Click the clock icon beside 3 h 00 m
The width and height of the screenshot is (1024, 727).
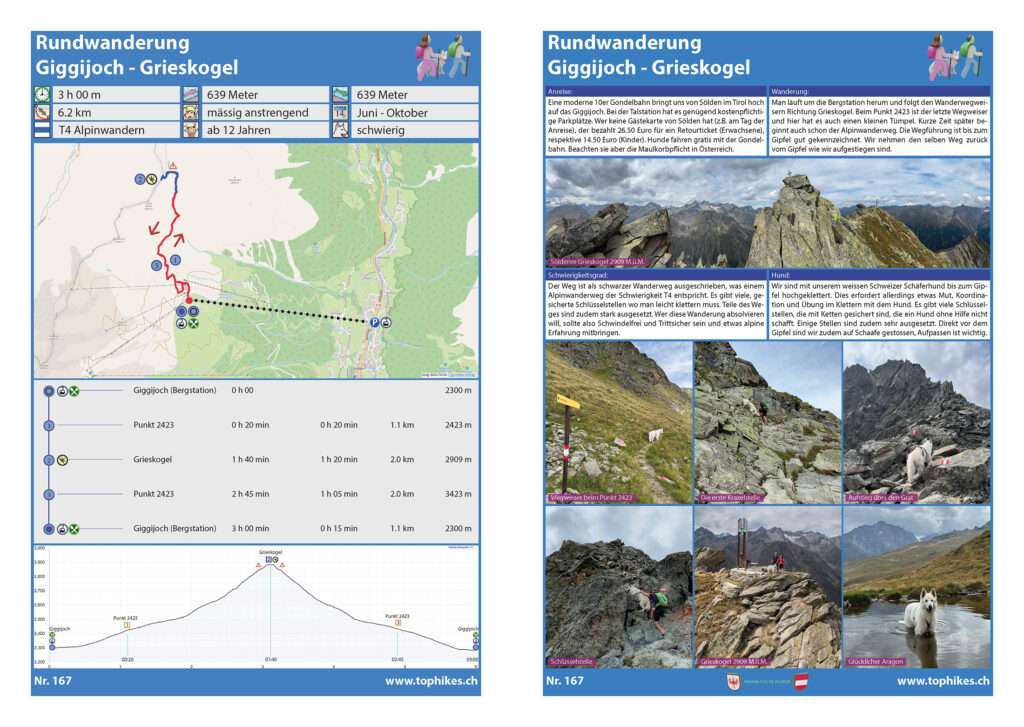[42, 95]
